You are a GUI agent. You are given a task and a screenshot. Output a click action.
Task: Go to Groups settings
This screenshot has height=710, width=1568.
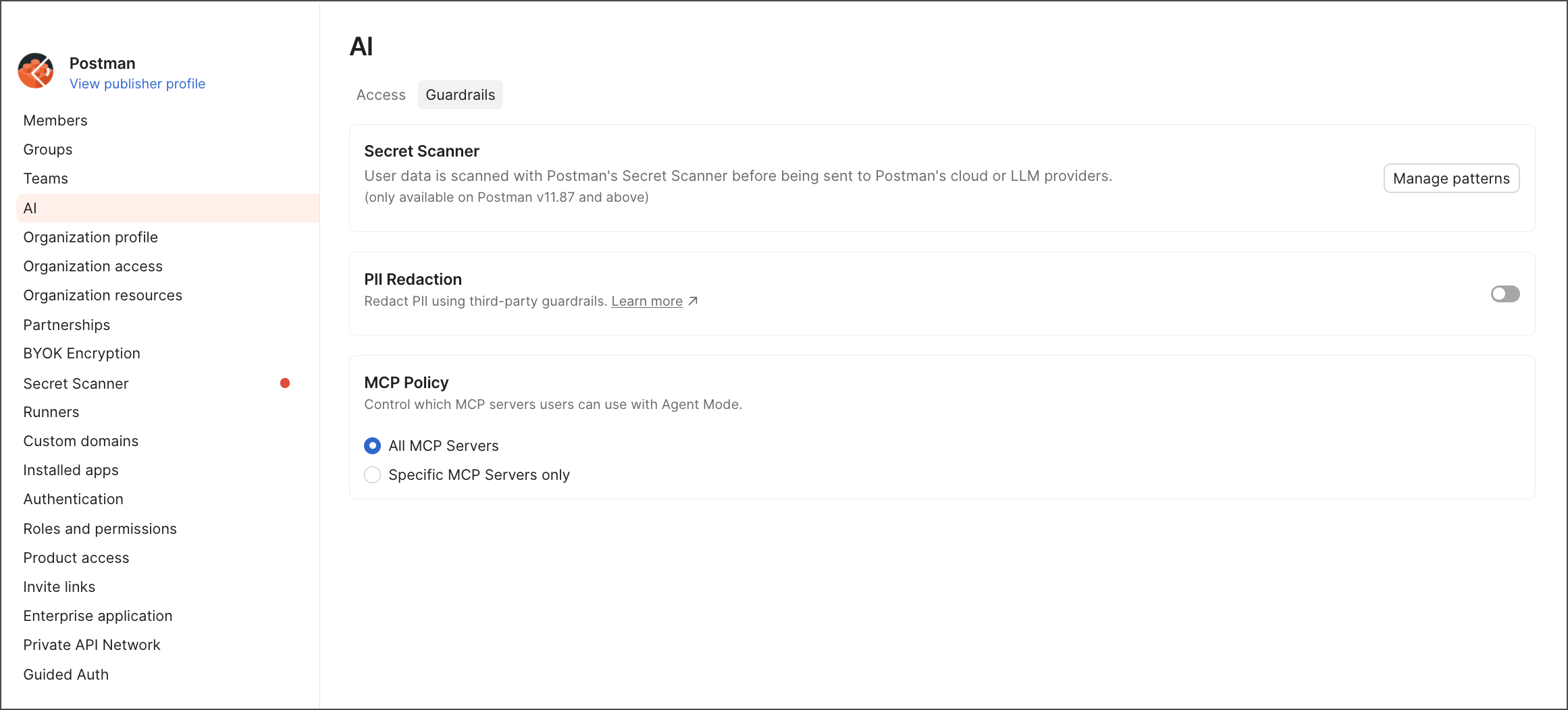point(48,150)
